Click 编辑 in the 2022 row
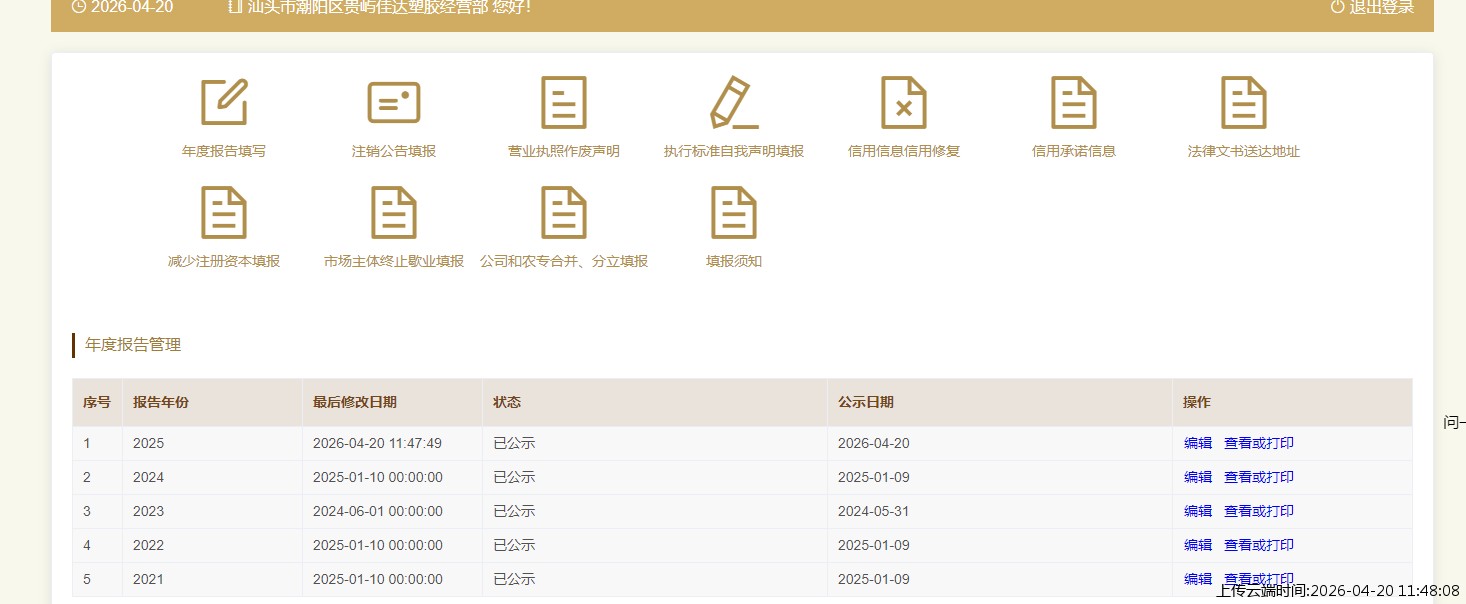 (1197, 545)
